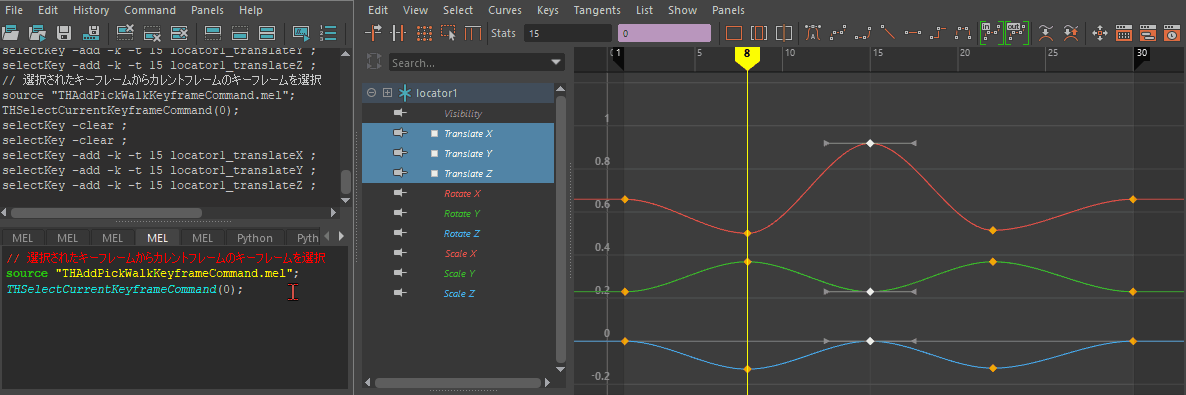Toggle the Show History only layout
Viewport: 1186px width, 395px height.
[213, 33]
